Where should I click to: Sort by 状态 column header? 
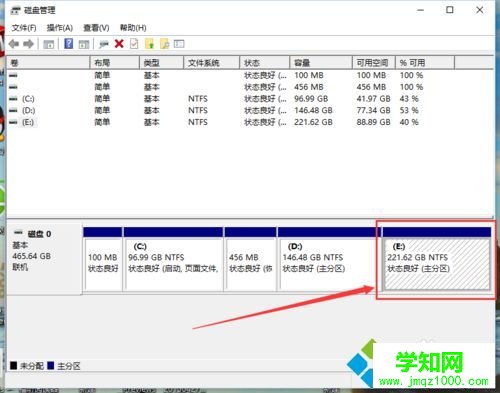(265, 63)
